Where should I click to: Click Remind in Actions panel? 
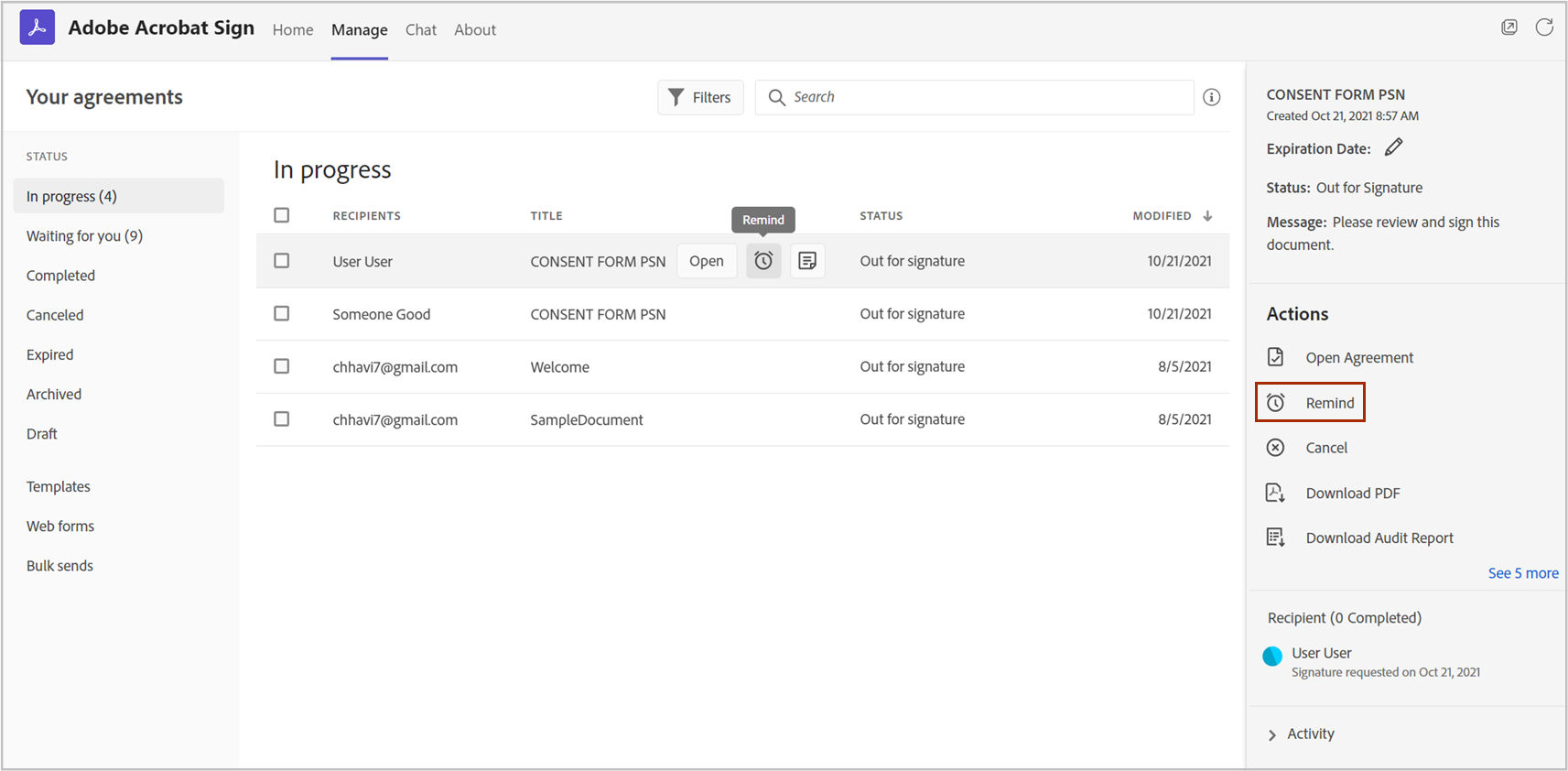1310,403
